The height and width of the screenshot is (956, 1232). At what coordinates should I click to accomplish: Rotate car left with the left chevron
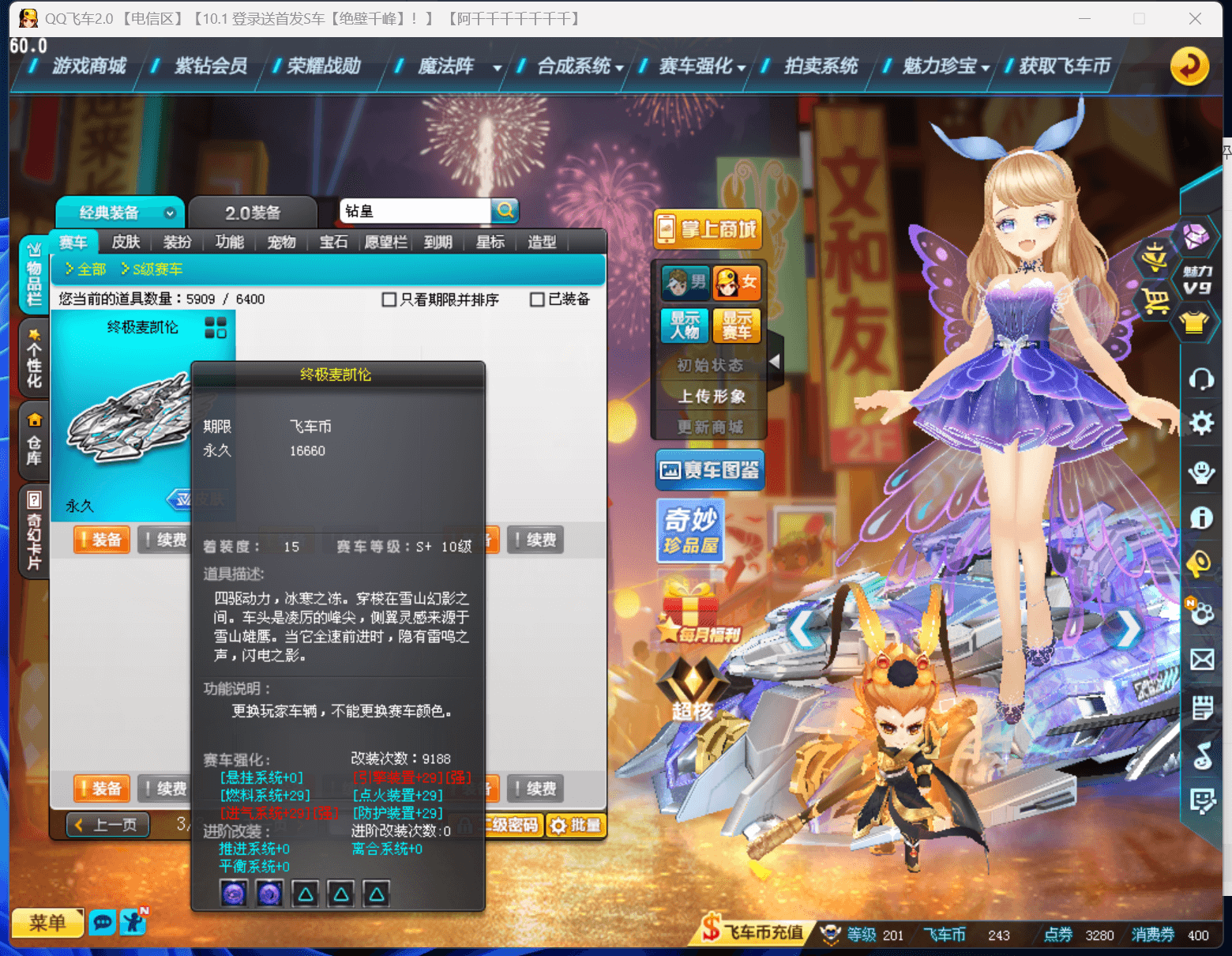[802, 630]
